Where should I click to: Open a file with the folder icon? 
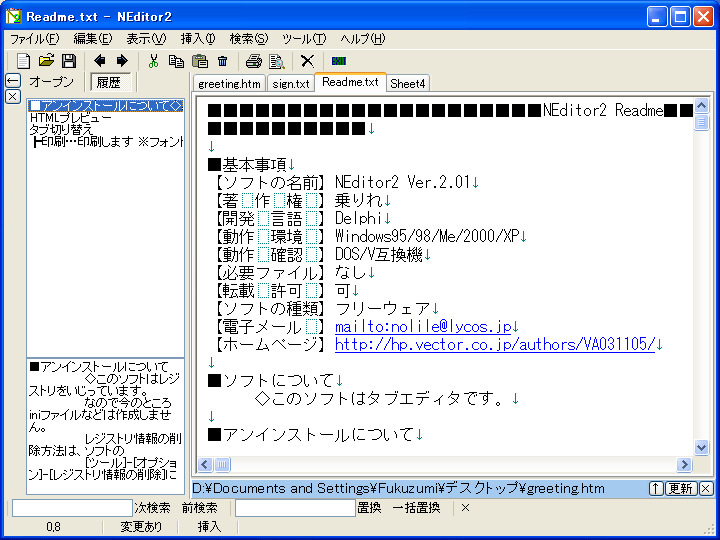(46, 61)
